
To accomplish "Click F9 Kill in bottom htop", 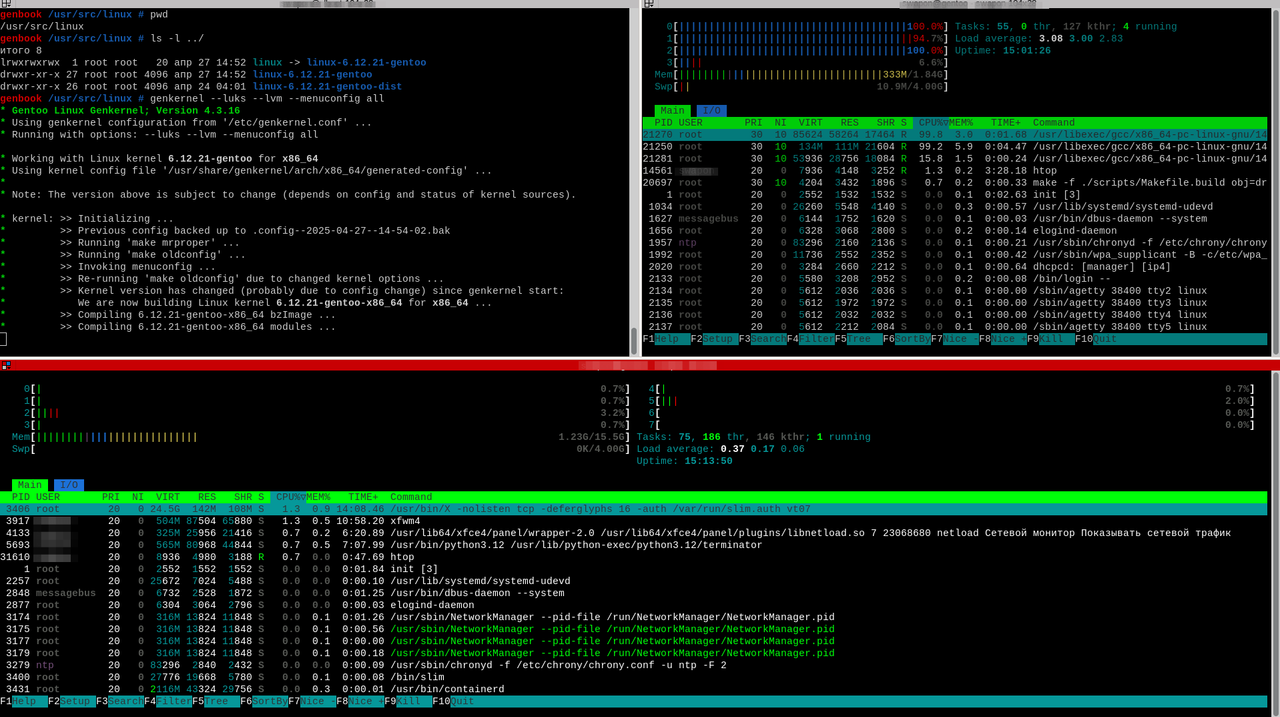I will tap(408, 701).
